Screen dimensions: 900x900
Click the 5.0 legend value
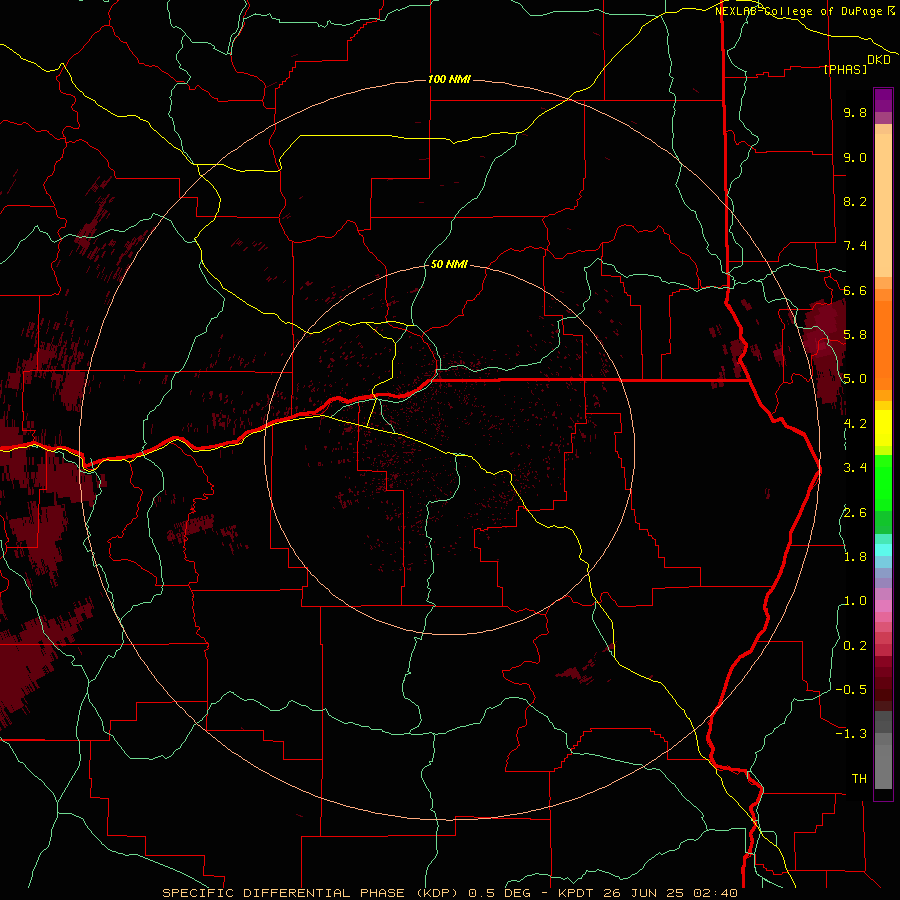(855, 379)
